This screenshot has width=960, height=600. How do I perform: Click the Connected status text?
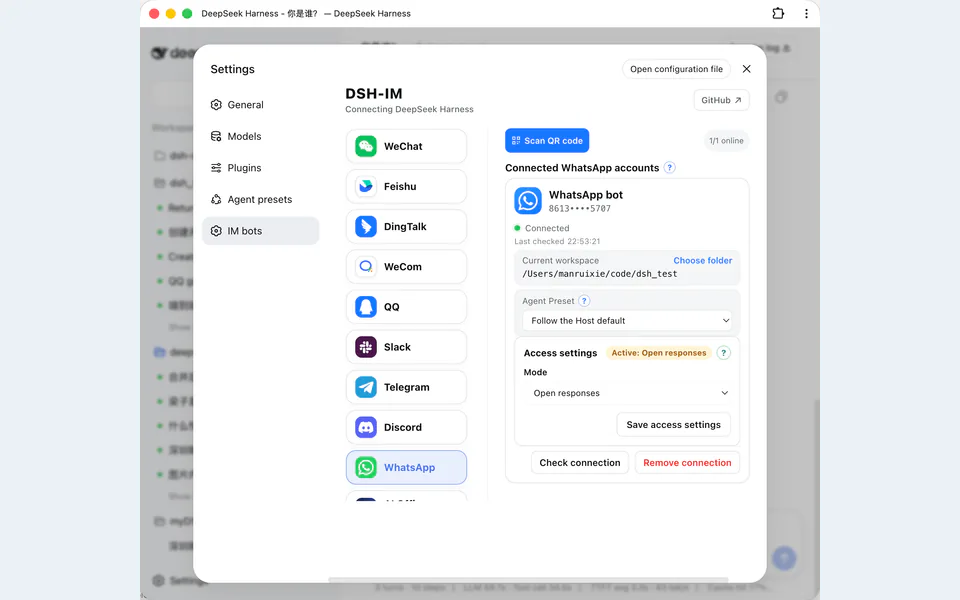[547, 228]
